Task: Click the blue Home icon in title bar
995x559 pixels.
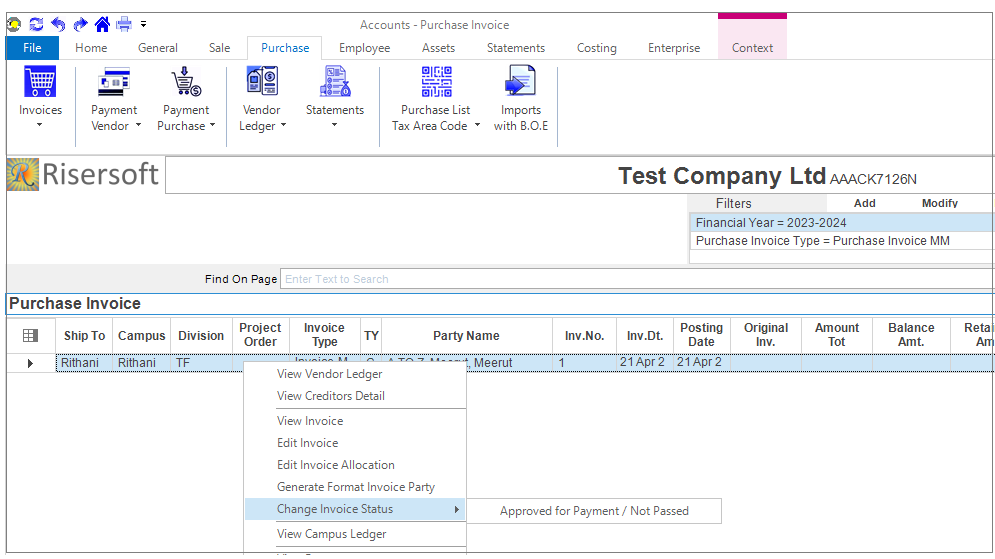Action: point(102,24)
